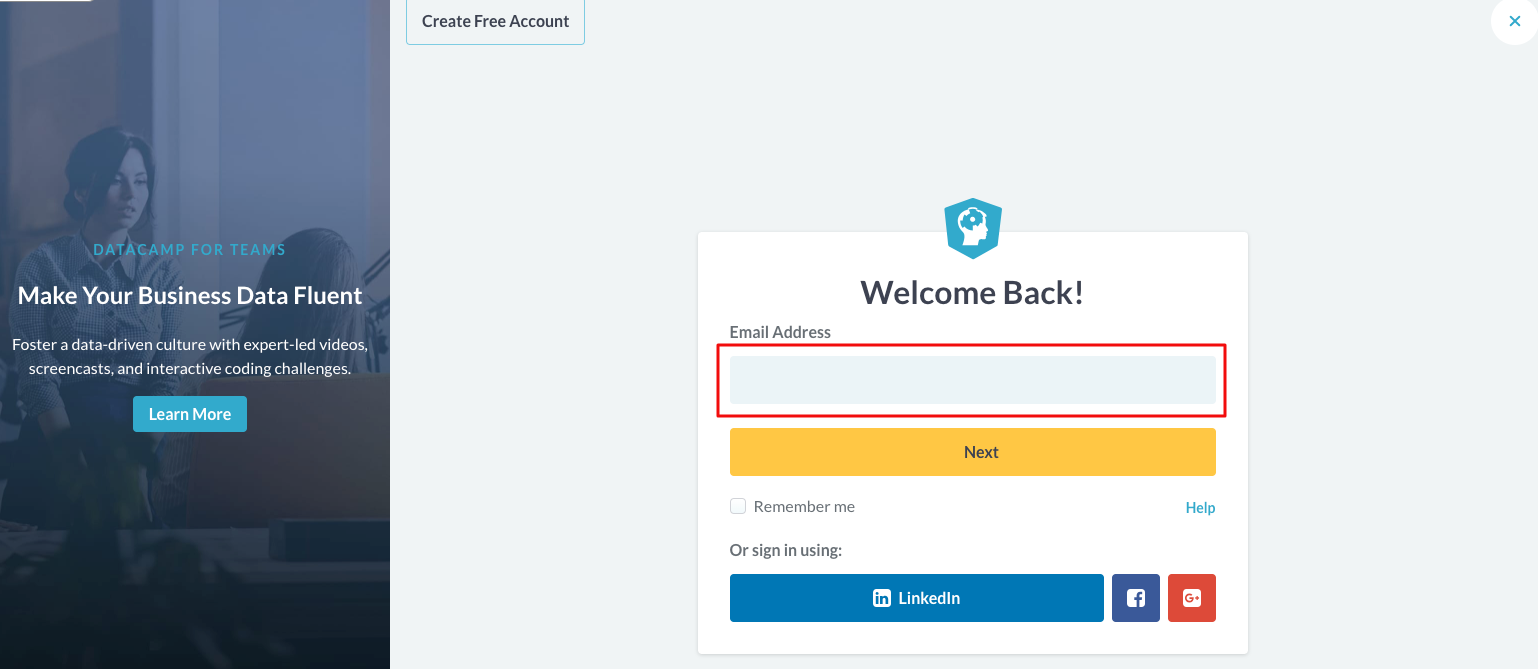Click the 'LinkedIn' text on the blue button
Viewport: 1538px width, 669px height.
coord(929,598)
